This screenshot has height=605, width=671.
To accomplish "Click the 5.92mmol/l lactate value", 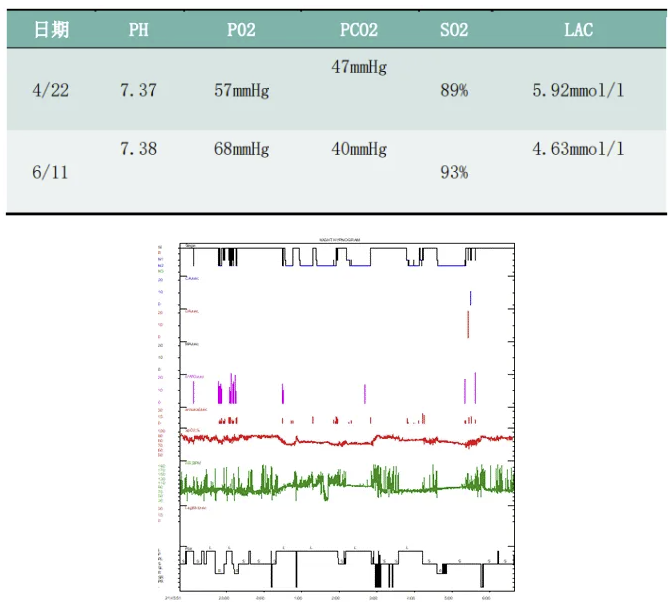I will tap(578, 90).
